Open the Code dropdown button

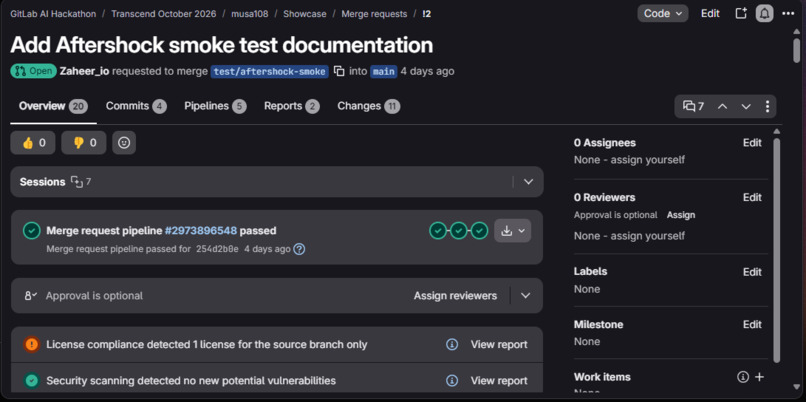663,13
